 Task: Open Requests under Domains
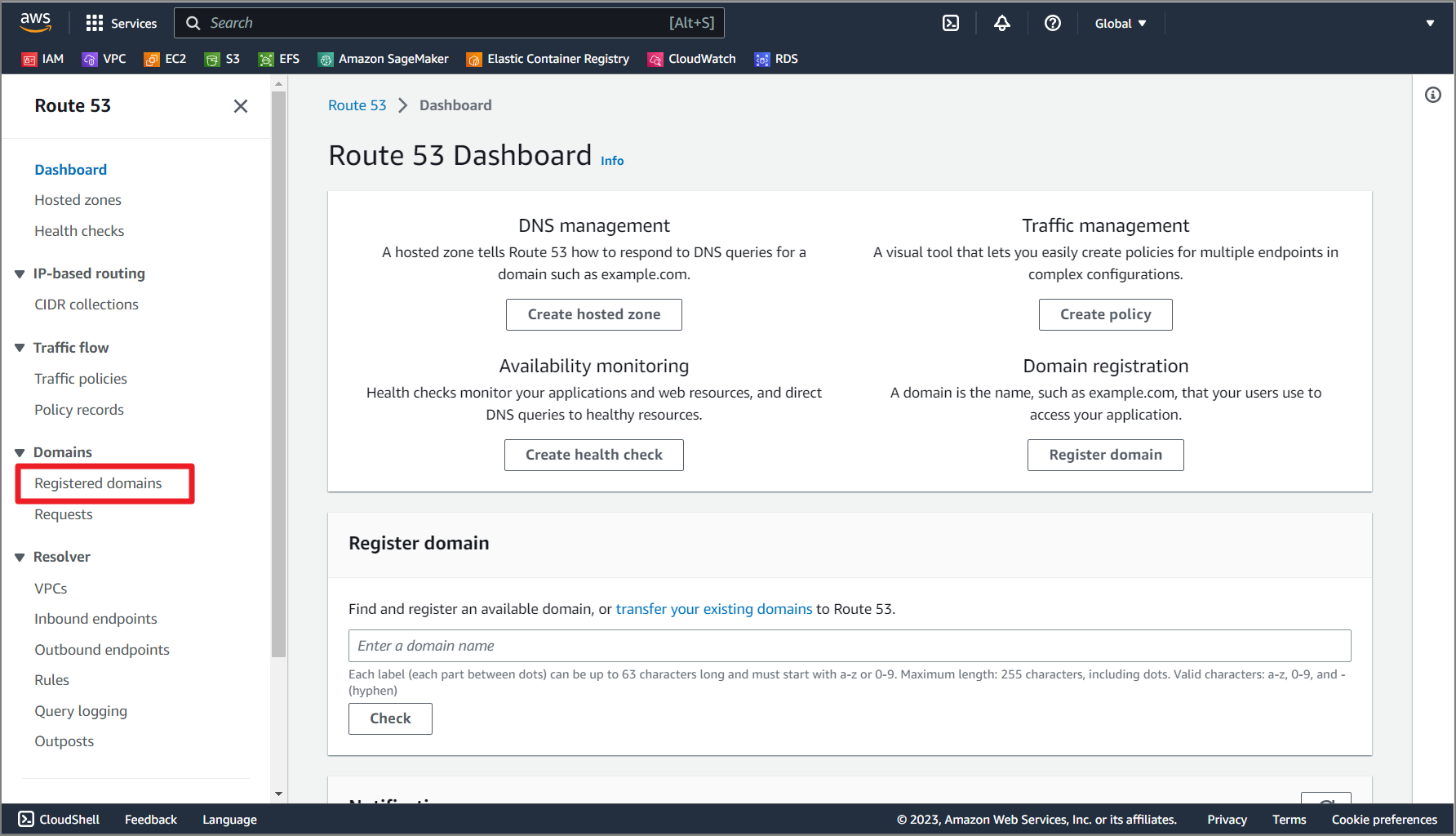(64, 514)
